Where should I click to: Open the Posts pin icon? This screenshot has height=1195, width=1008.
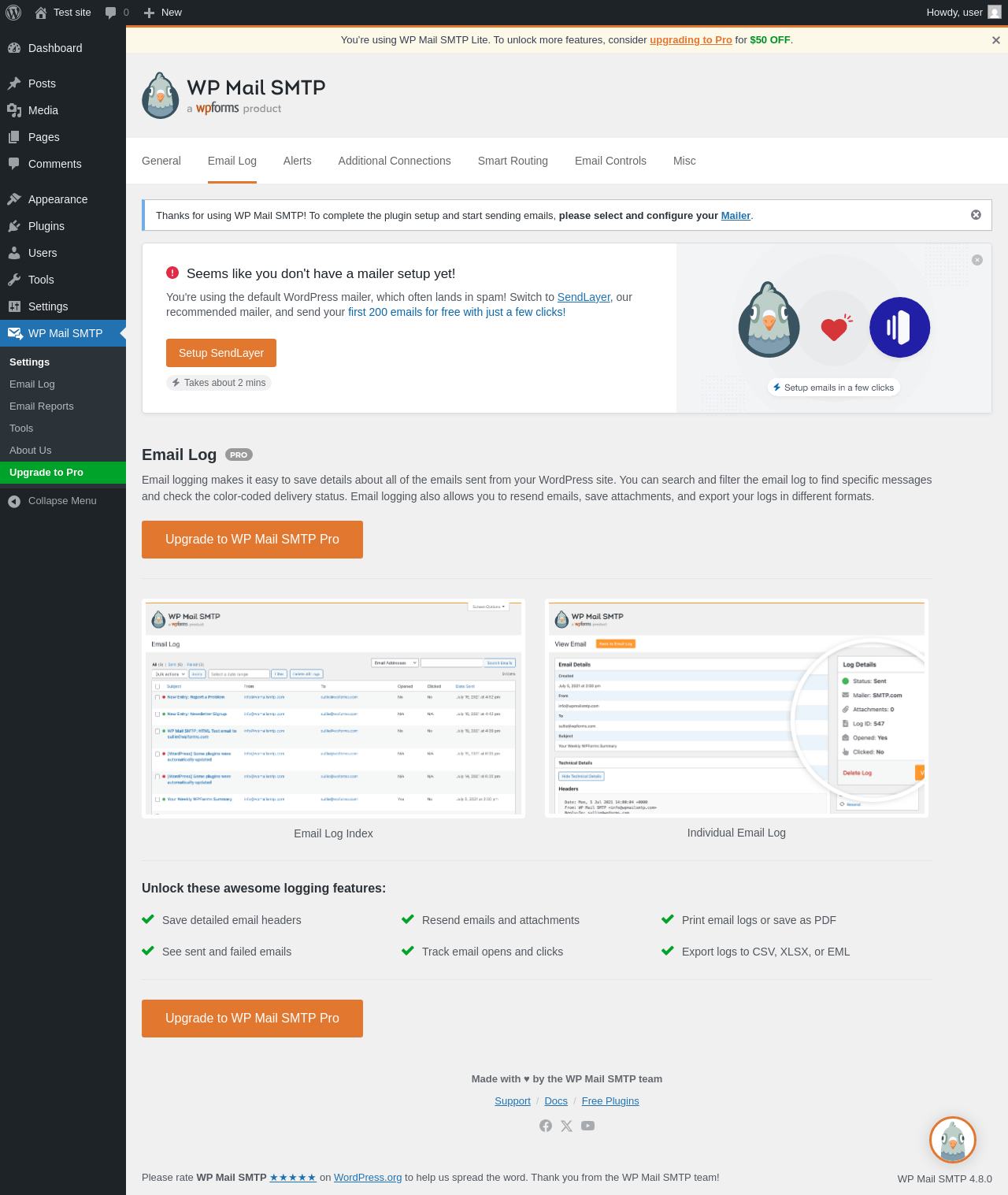[14, 84]
